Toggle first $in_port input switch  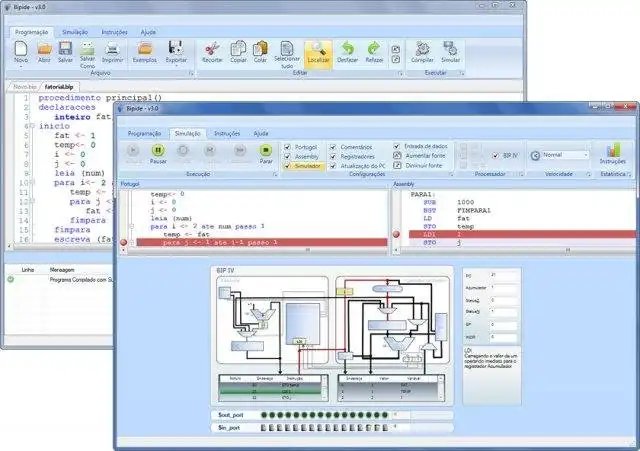tap(263, 428)
